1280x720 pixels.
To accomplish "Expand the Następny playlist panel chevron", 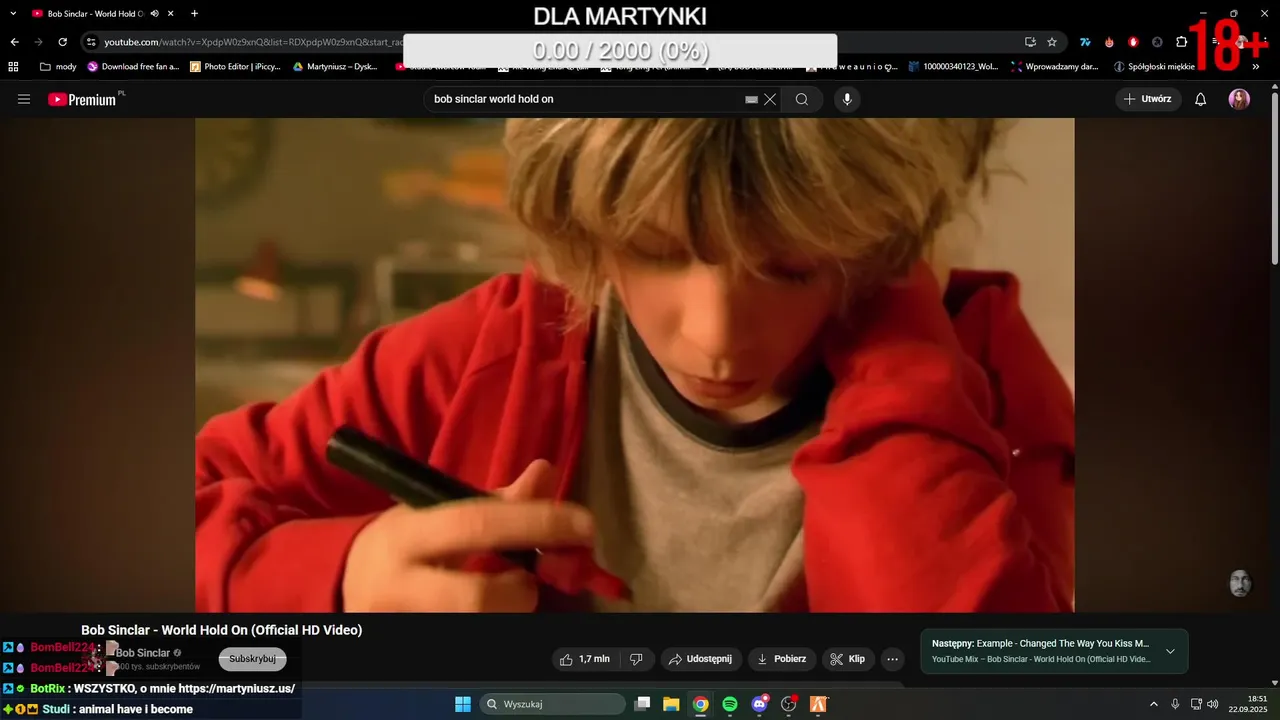I will [x=1170, y=651].
